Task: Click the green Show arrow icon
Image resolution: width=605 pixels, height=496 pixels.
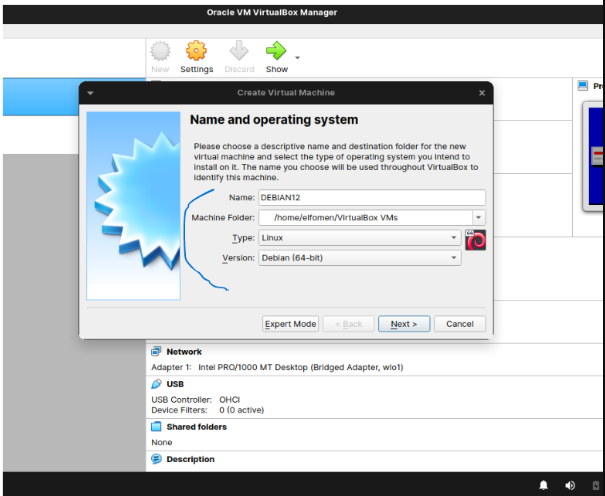Action: click(x=276, y=51)
